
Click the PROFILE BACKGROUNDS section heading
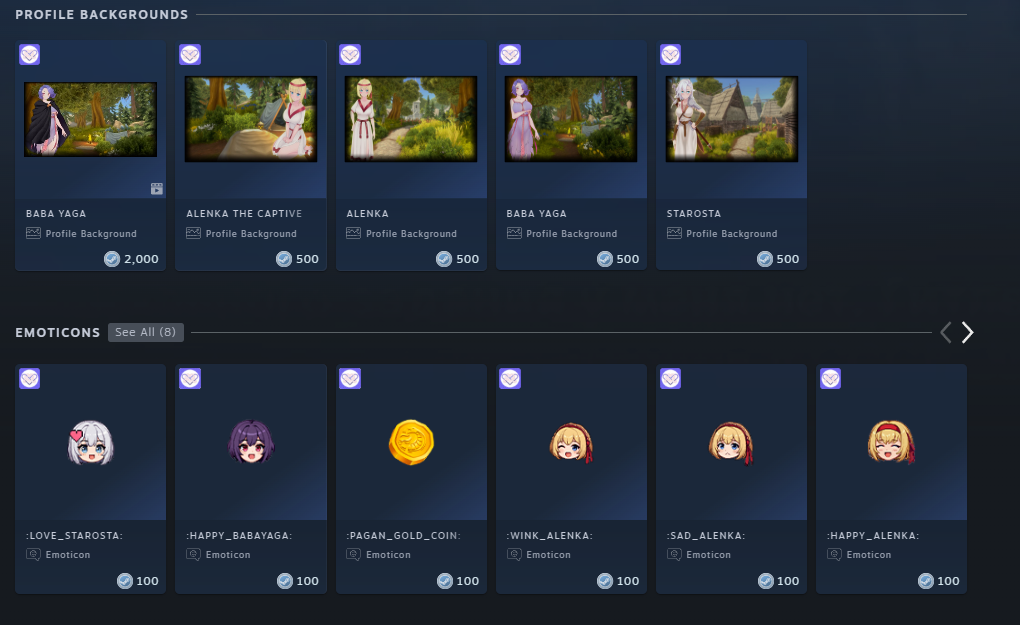coord(101,14)
